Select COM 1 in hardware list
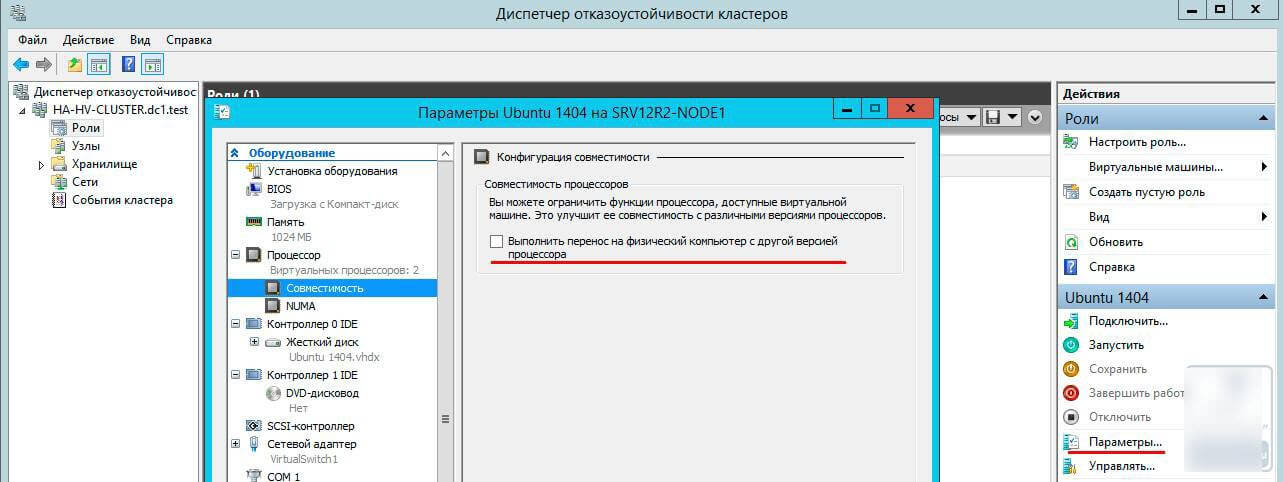Image resolution: width=1283 pixels, height=482 pixels. pyautogui.click(x=285, y=476)
